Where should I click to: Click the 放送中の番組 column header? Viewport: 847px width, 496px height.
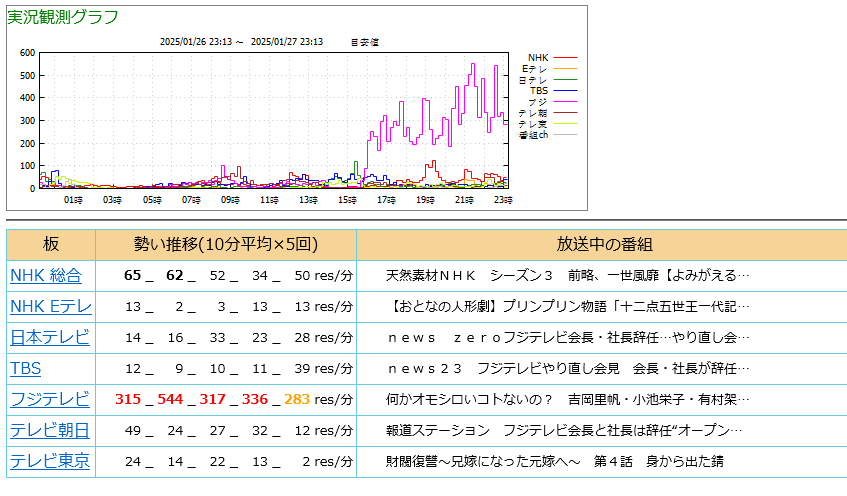pyautogui.click(x=604, y=244)
